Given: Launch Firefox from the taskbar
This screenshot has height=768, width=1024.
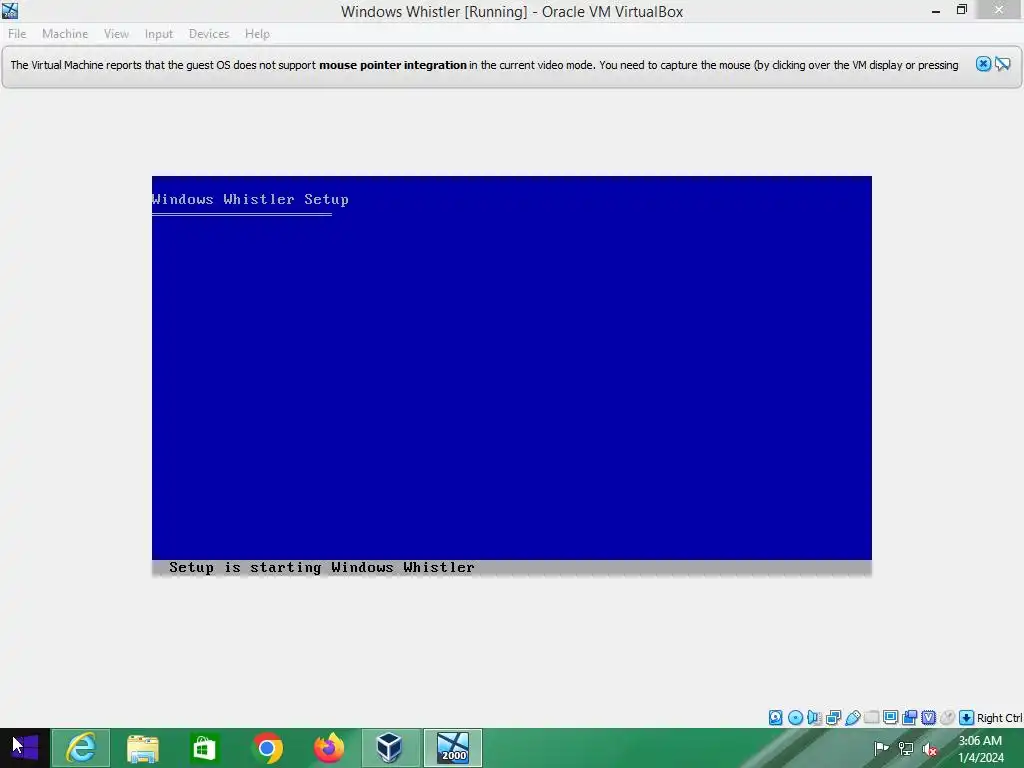Looking at the screenshot, I should click(328, 748).
